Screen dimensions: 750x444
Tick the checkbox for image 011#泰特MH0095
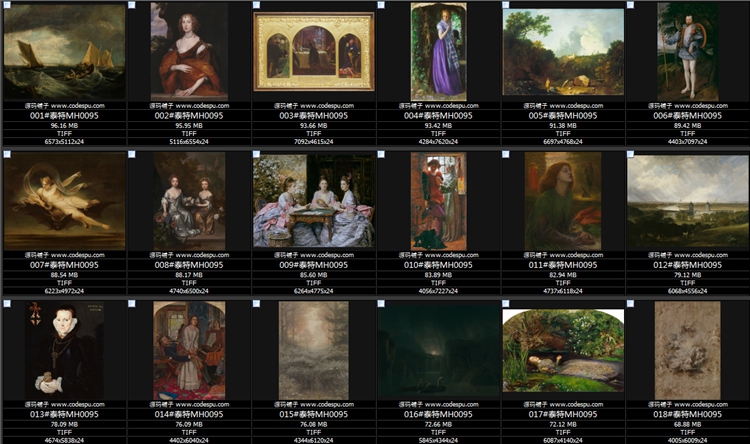[506, 154]
